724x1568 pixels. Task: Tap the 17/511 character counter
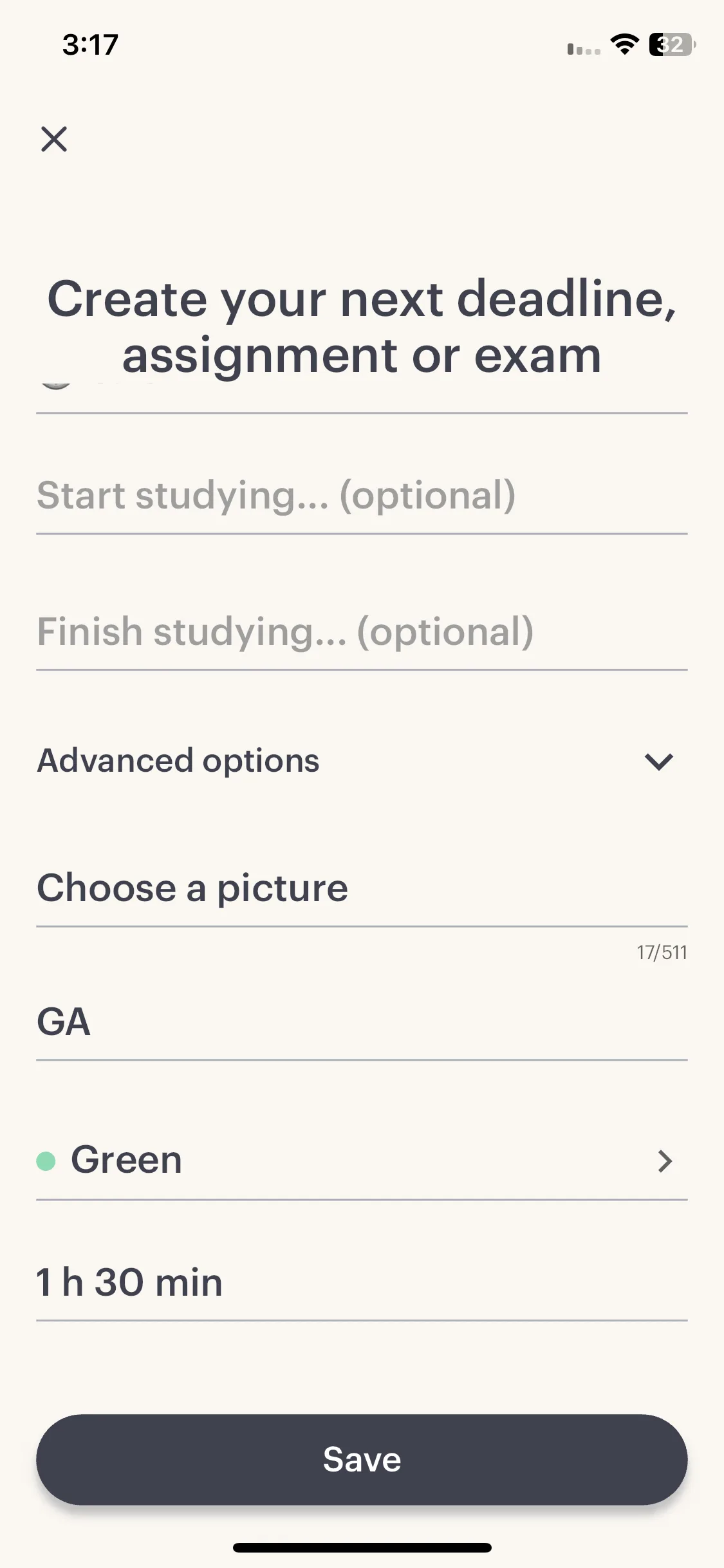(662, 953)
